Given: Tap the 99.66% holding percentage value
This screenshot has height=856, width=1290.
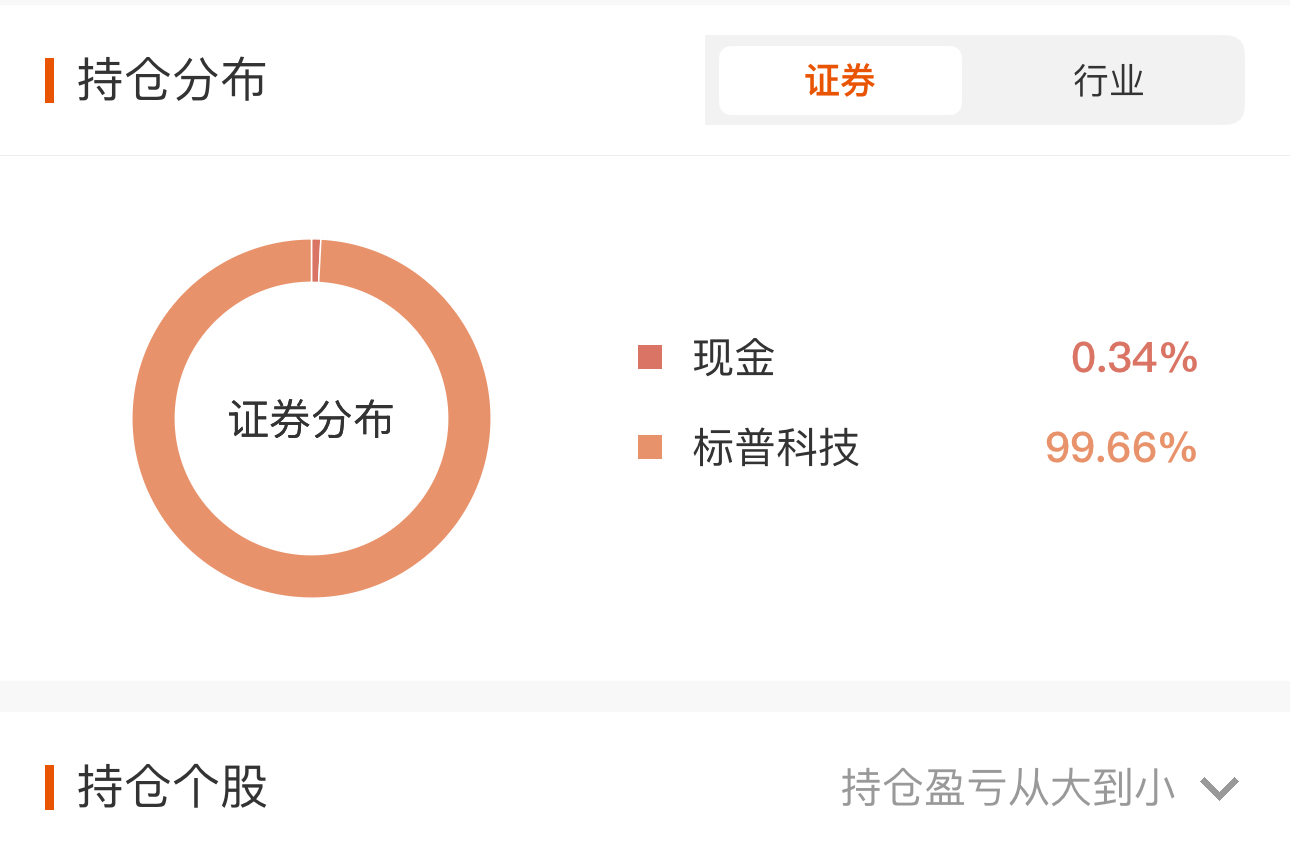Looking at the screenshot, I should point(1121,447).
